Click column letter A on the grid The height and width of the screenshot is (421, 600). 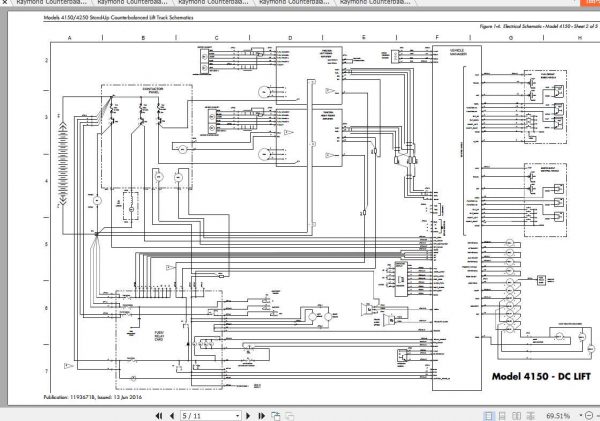point(69,38)
